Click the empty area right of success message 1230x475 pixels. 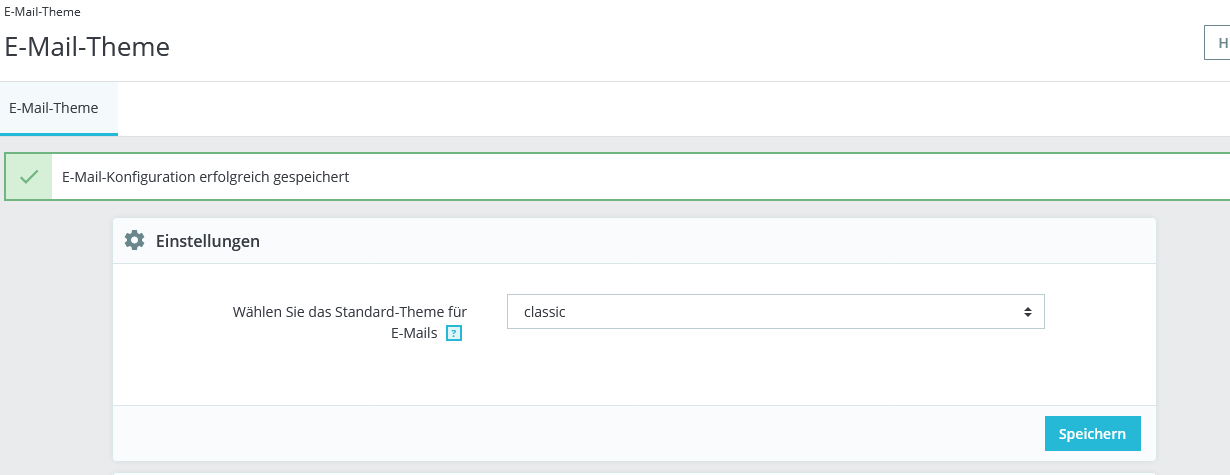coord(800,177)
